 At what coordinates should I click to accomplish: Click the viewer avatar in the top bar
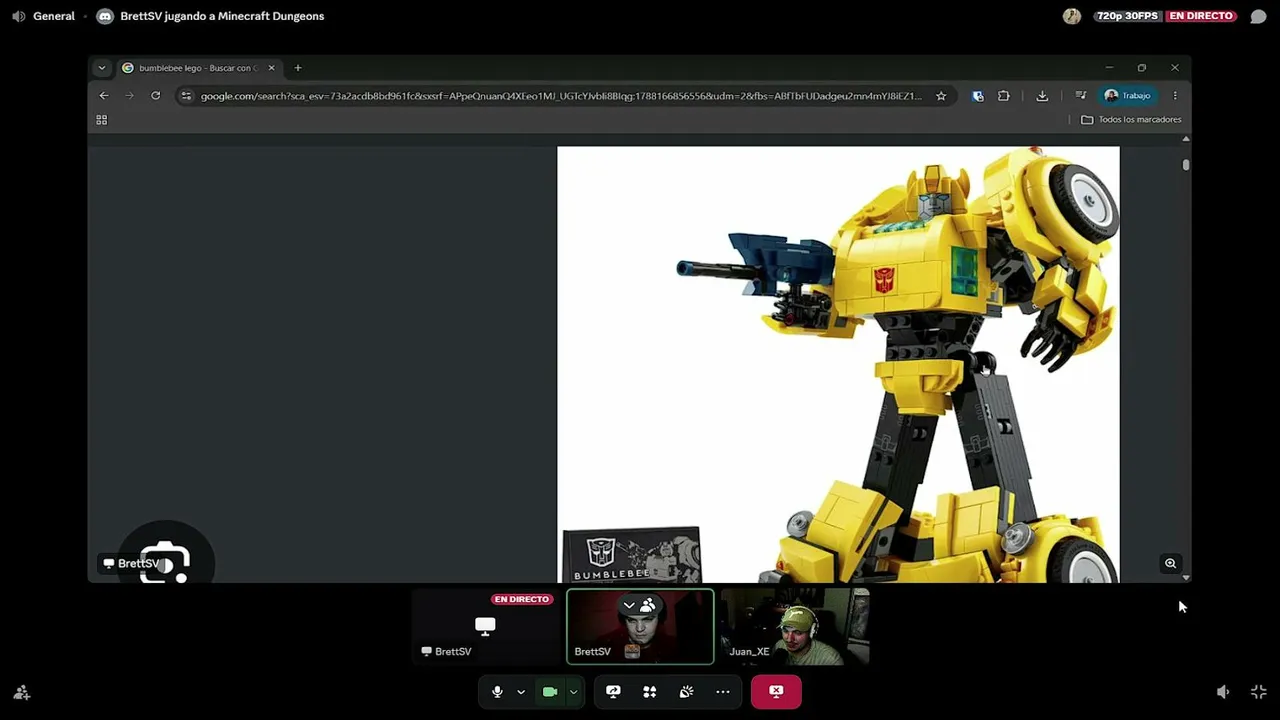point(1072,16)
